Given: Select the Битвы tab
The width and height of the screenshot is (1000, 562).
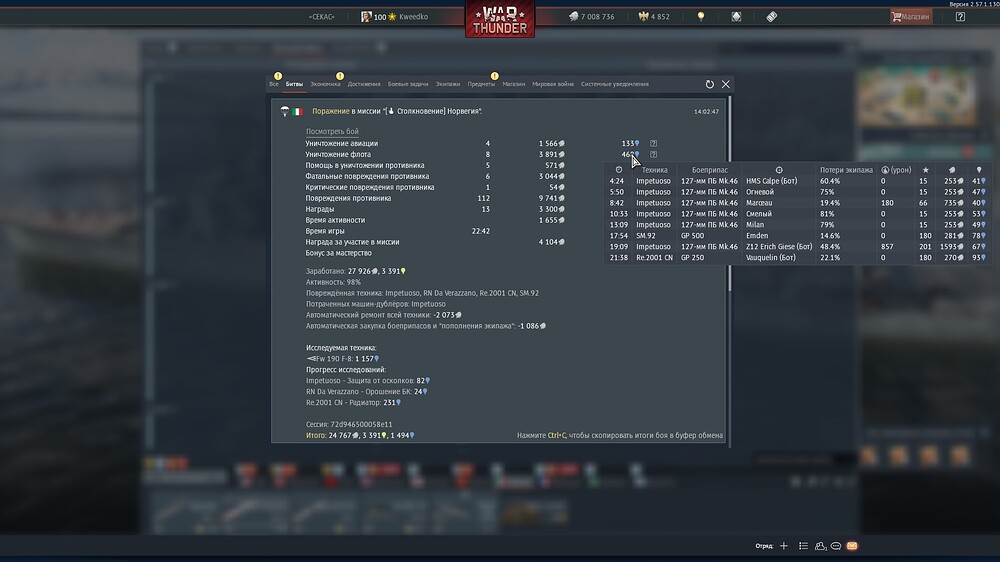Looking at the screenshot, I should 294,84.
